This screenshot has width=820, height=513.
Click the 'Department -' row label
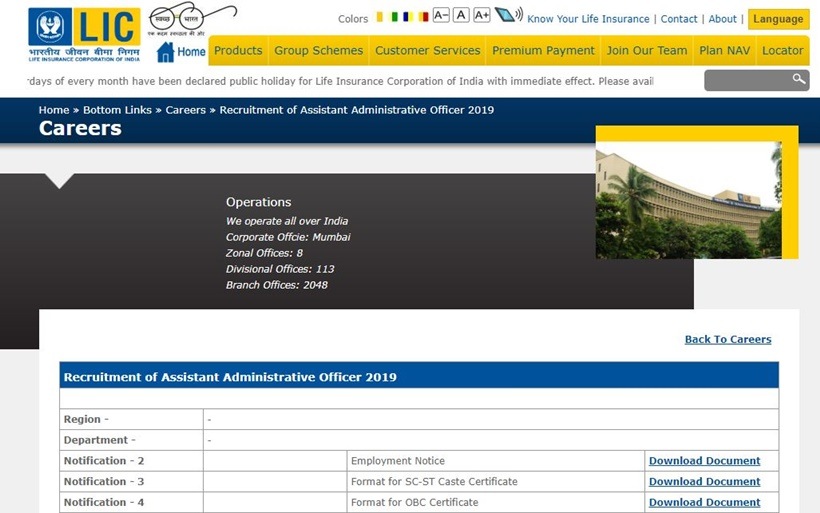click(99, 440)
